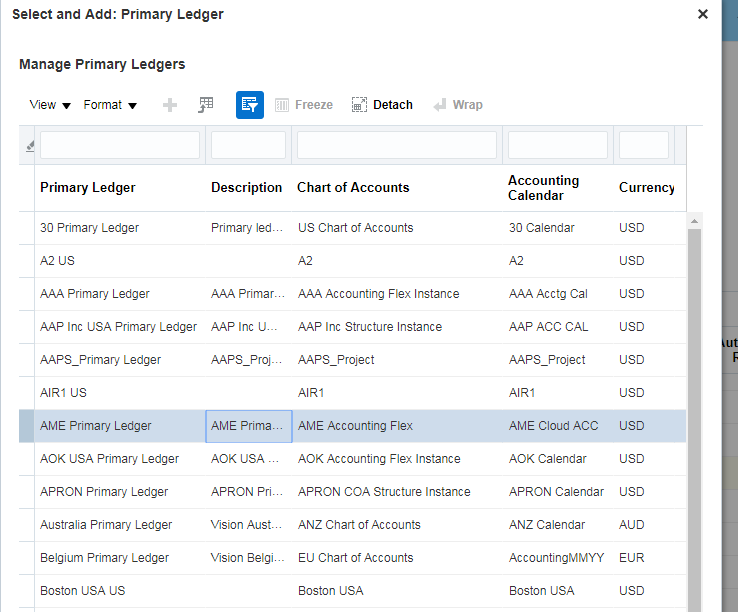Click the Query By Example filter icon
This screenshot has width=738, height=612.
(x=250, y=105)
